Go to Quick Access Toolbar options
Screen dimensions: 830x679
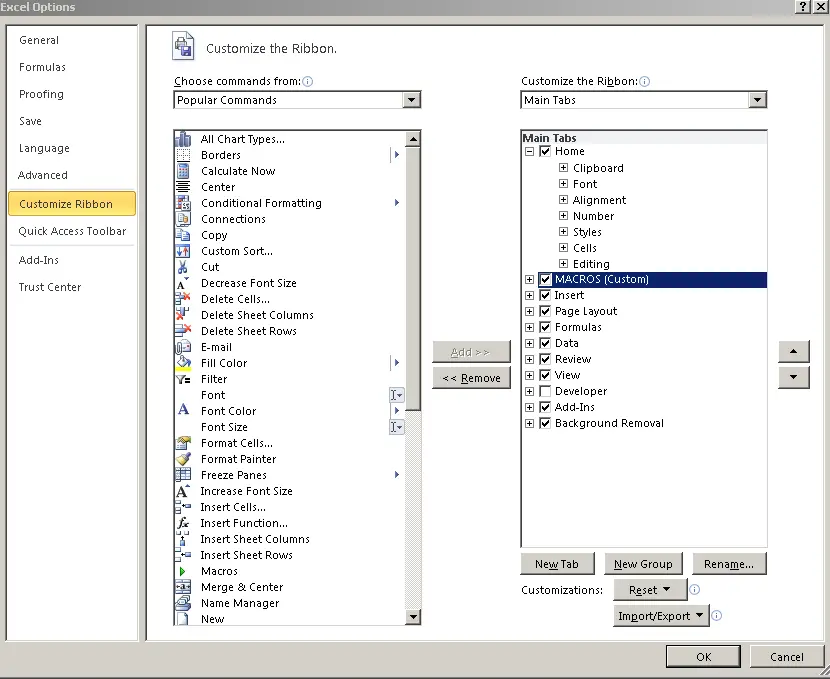pos(72,231)
